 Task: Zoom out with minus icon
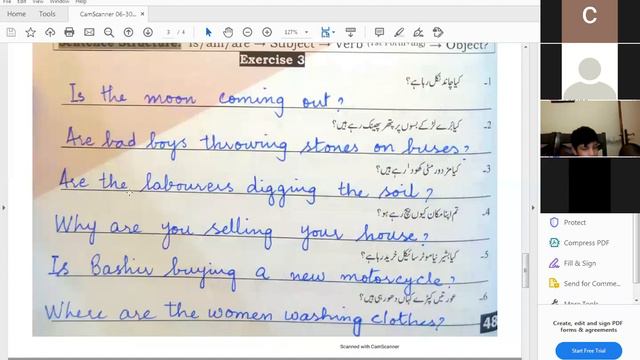click(x=247, y=32)
